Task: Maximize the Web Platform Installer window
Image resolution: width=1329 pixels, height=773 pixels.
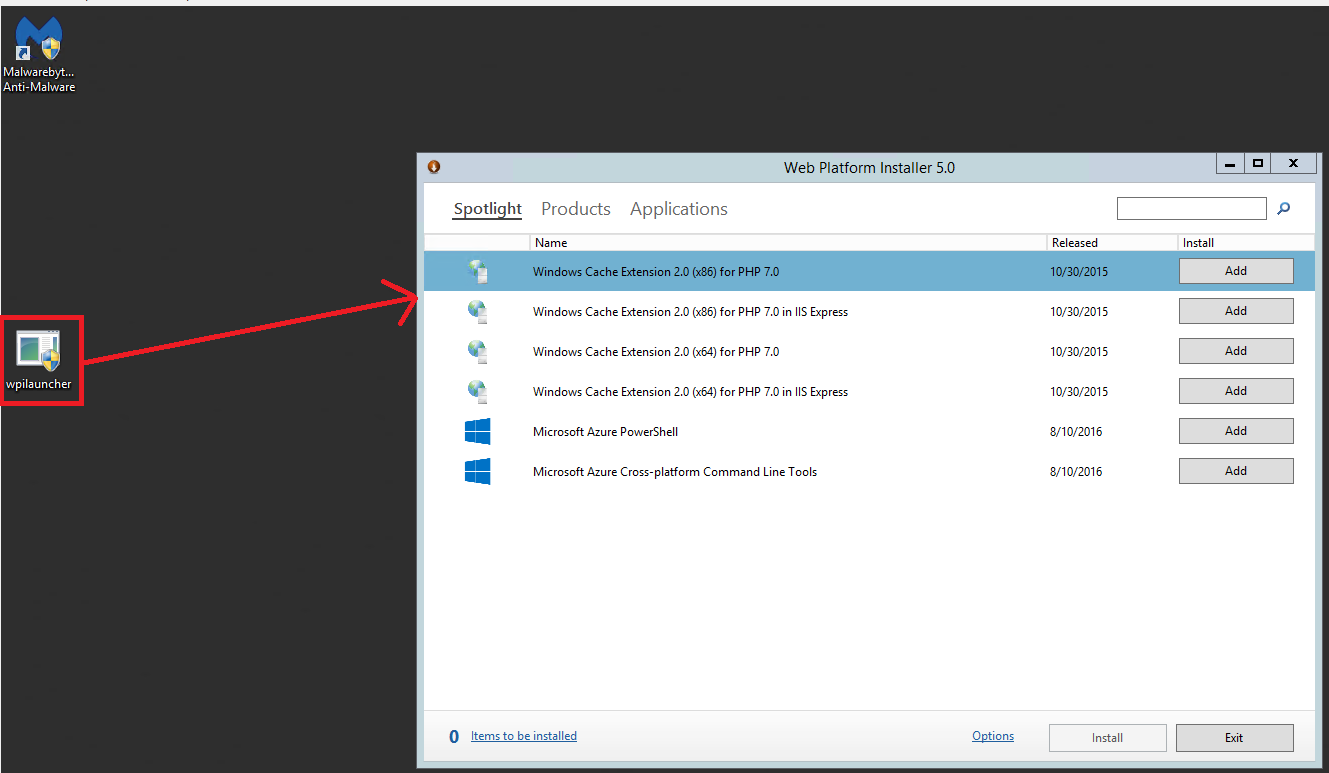Action: (x=1257, y=164)
